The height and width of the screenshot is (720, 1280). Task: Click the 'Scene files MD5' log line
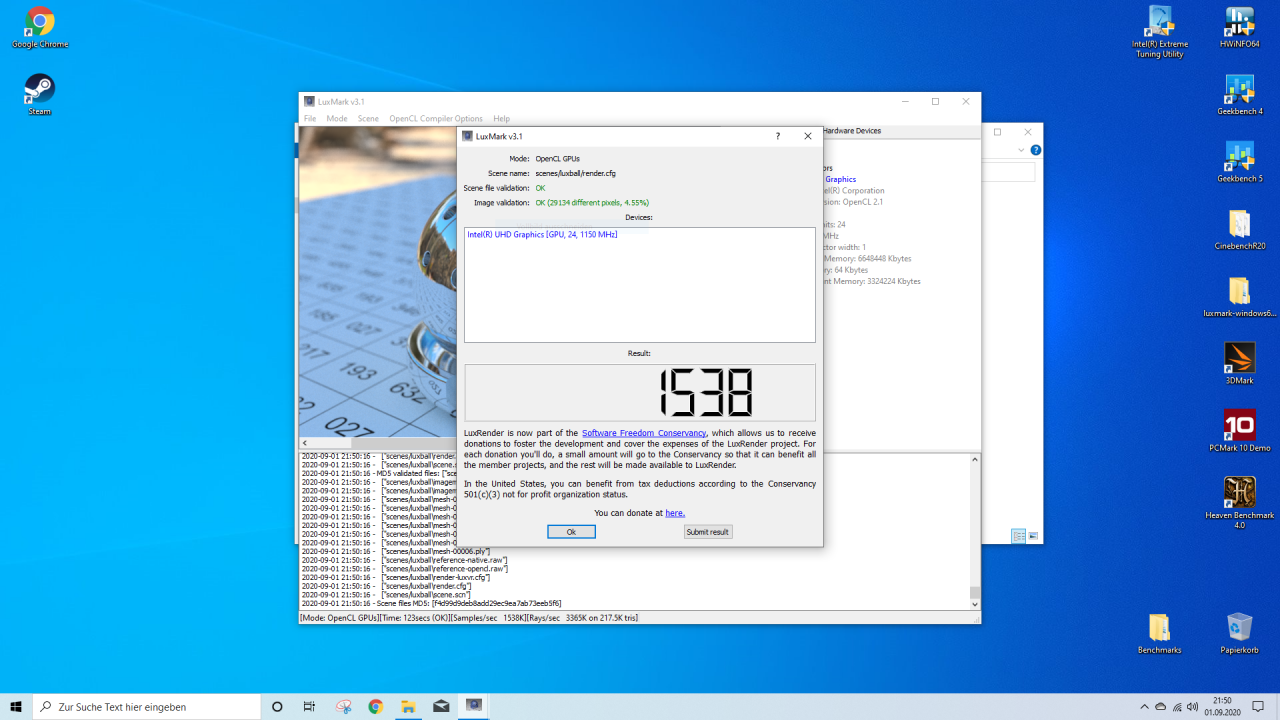coord(431,603)
